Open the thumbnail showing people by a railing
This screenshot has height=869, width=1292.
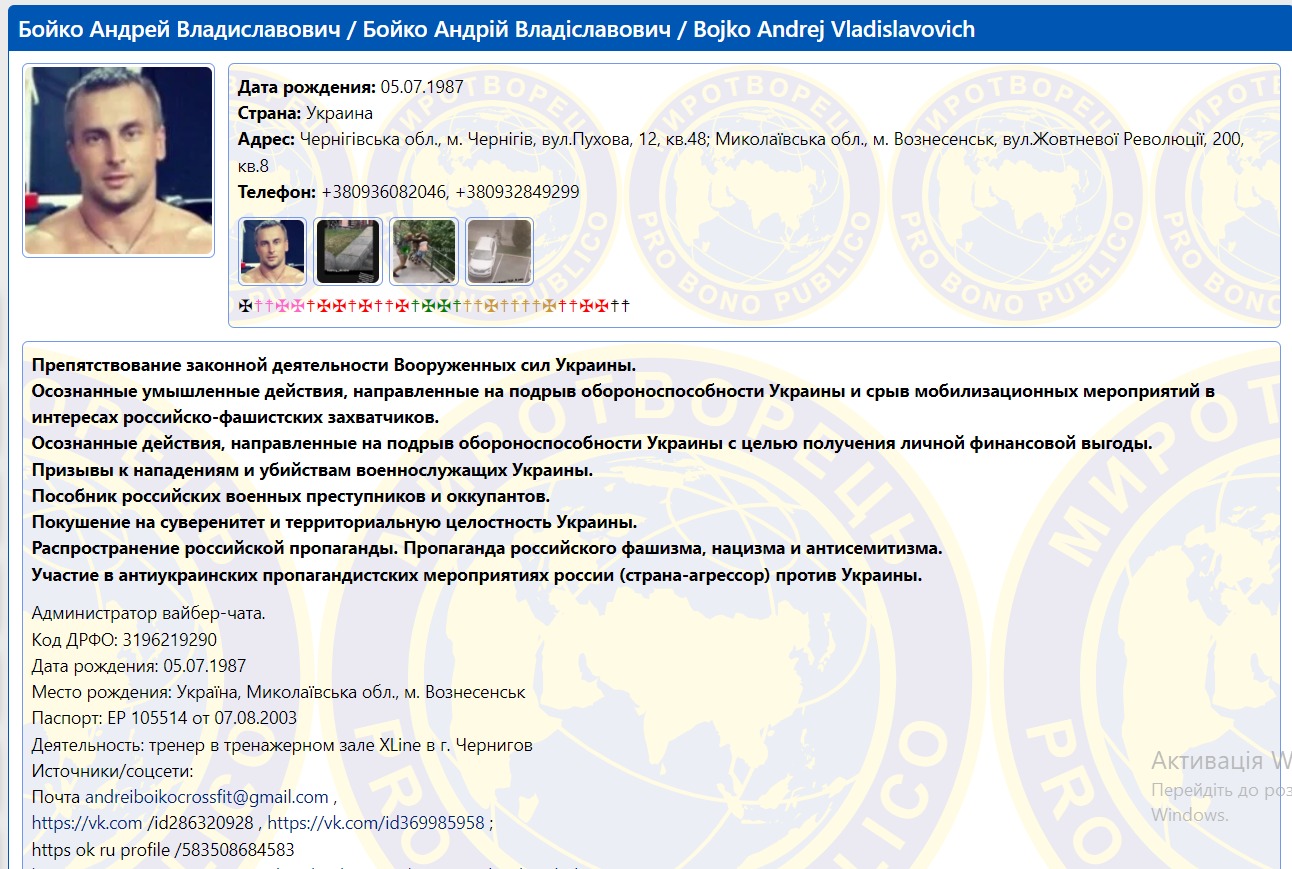[x=424, y=251]
